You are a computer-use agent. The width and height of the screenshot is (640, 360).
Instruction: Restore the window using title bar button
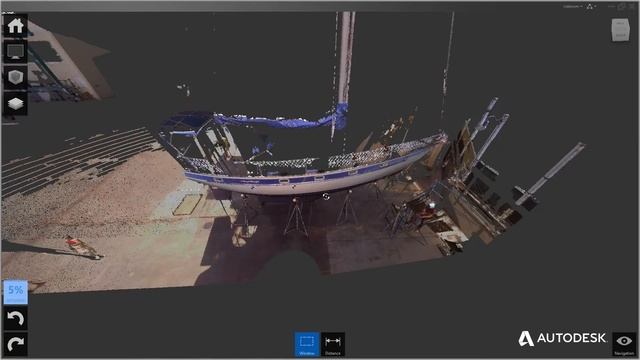click(x=621, y=7)
